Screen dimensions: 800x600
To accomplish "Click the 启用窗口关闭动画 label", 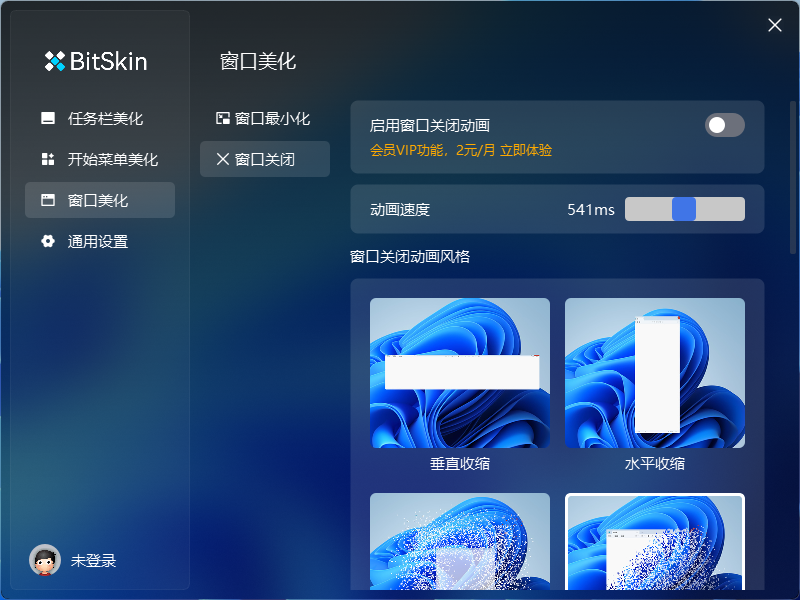I will pyautogui.click(x=430, y=126).
